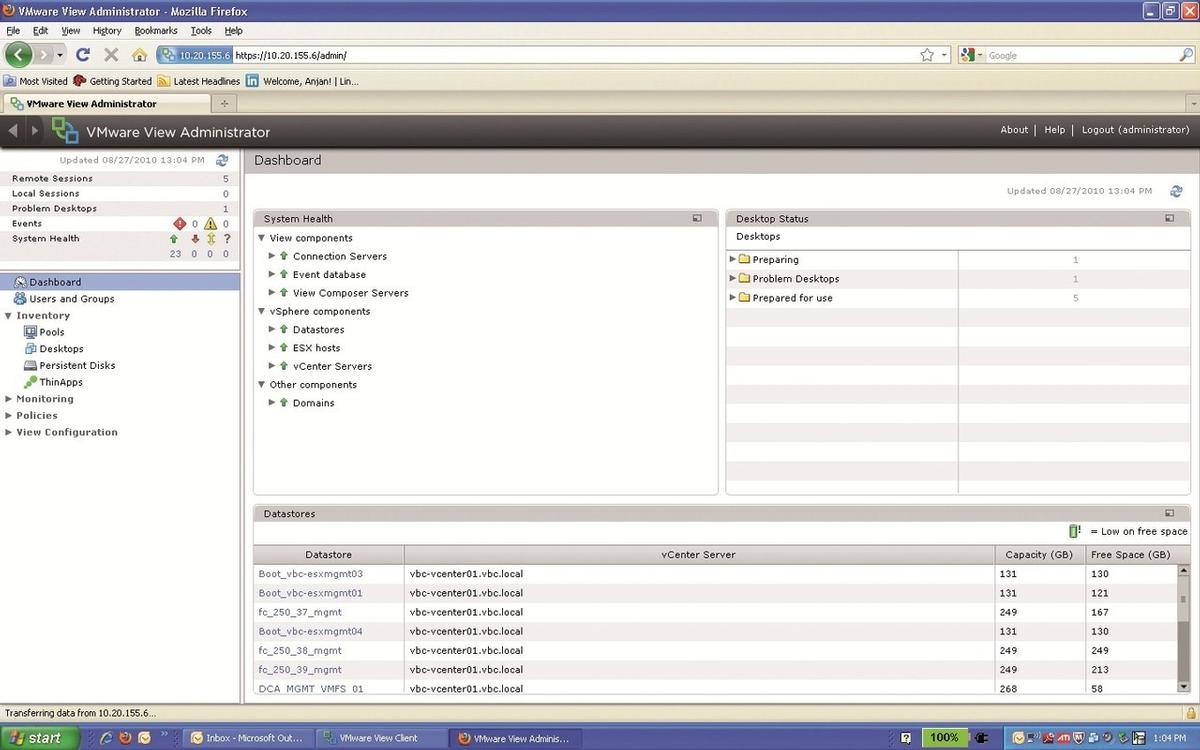Open the Edit menu
The image size is (1200, 750).
[41, 31]
